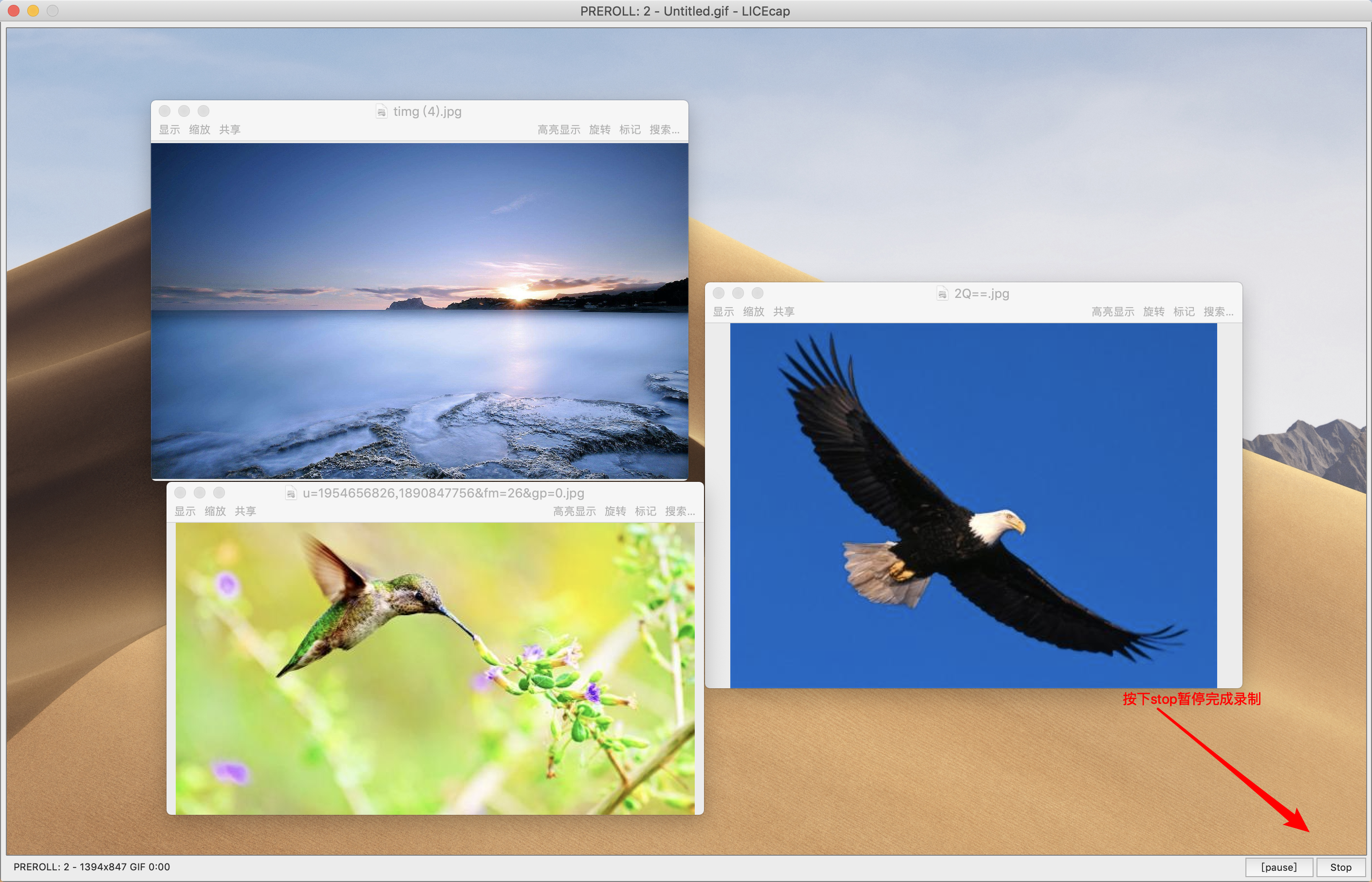Click the 2Q==.jpg title text
Screen dimensions: 1372x882
click(982, 293)
